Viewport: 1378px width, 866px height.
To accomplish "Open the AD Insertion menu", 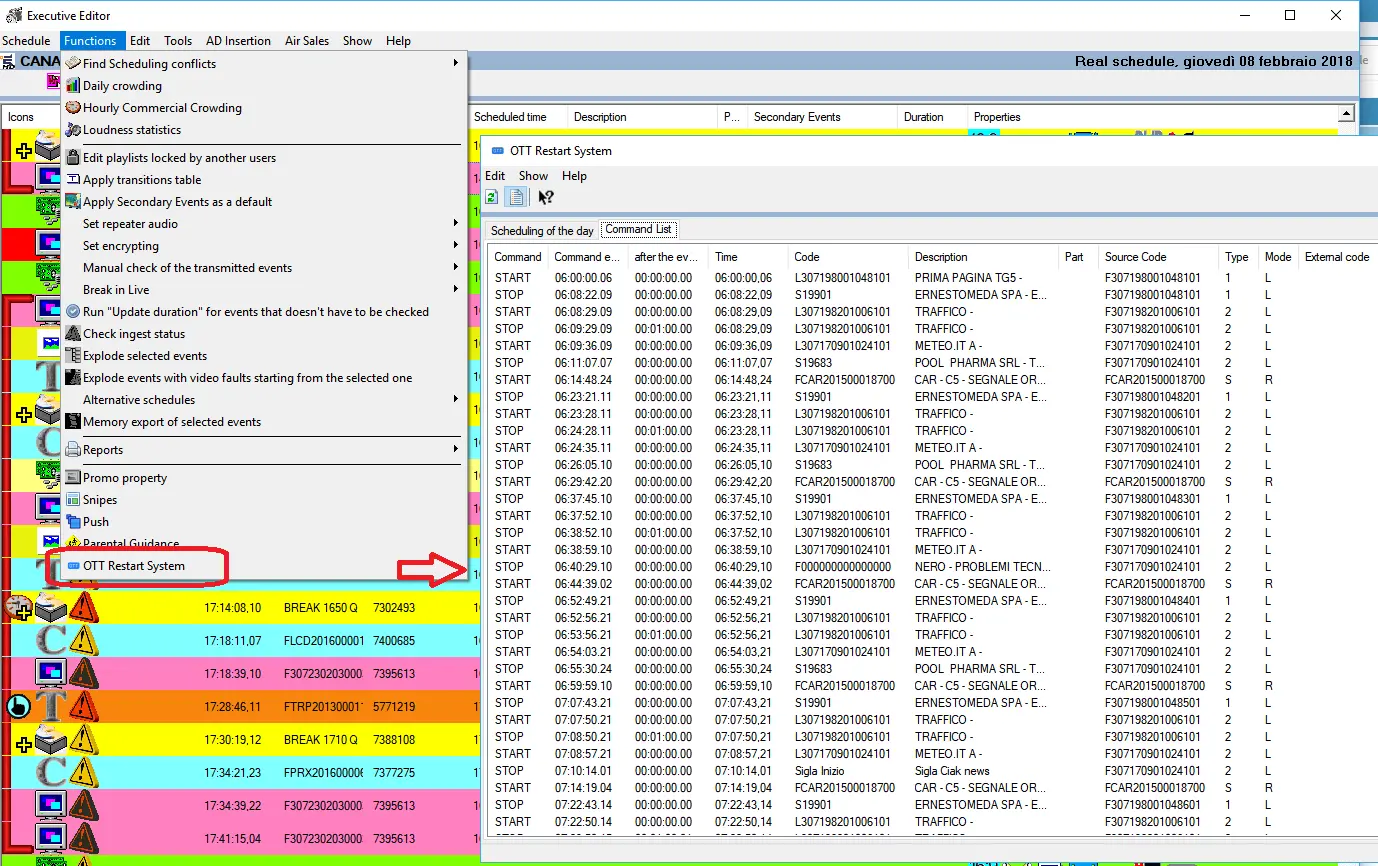I will coord(238,41).
